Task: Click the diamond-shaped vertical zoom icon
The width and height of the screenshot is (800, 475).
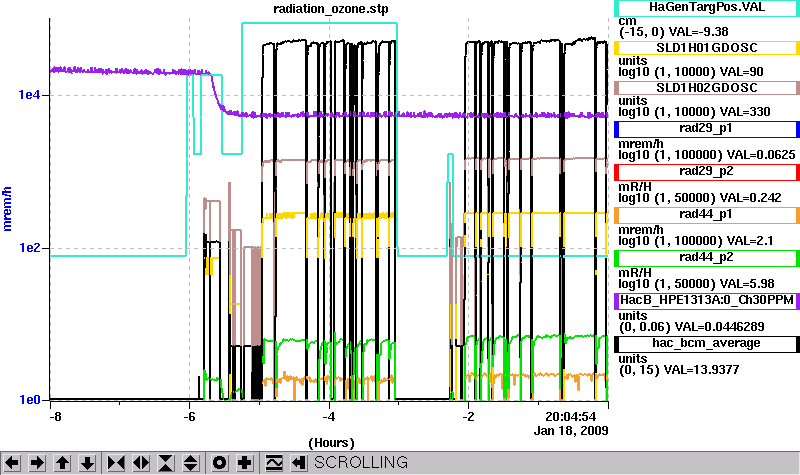Action: tap(191, 463)
